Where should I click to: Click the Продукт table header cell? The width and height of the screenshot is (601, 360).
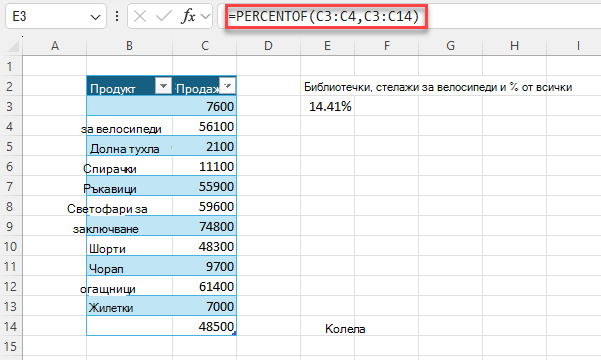click(x=130, y=86)
